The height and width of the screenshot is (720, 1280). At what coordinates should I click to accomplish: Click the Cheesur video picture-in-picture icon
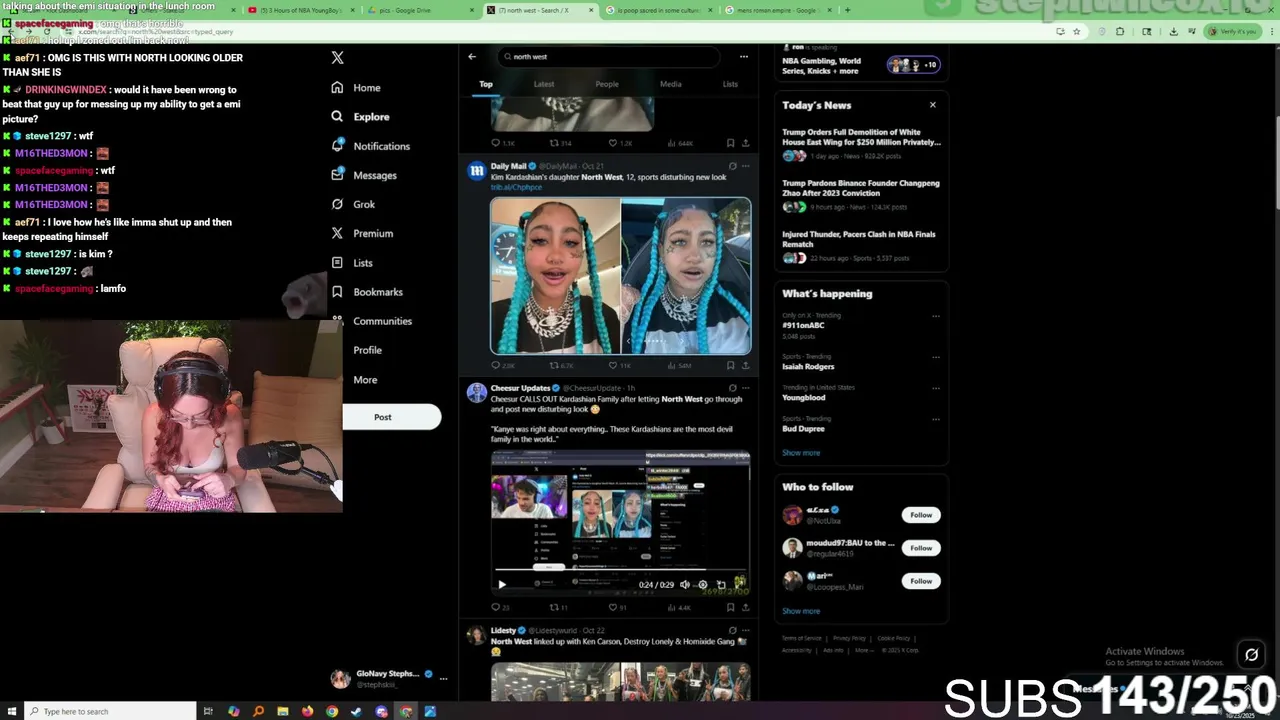(721, 585)
